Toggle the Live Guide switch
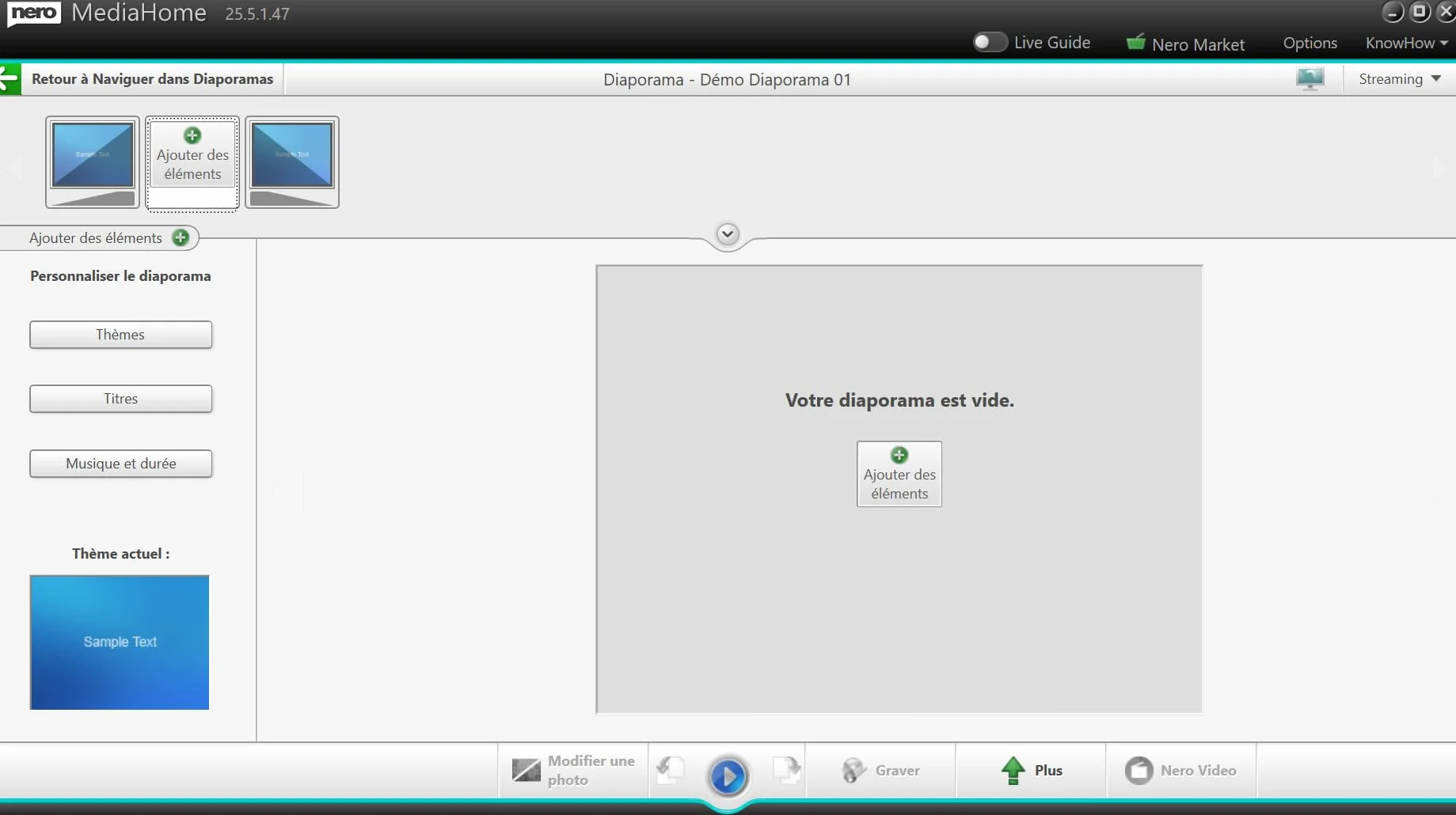1456x815 pixels. 990,42
